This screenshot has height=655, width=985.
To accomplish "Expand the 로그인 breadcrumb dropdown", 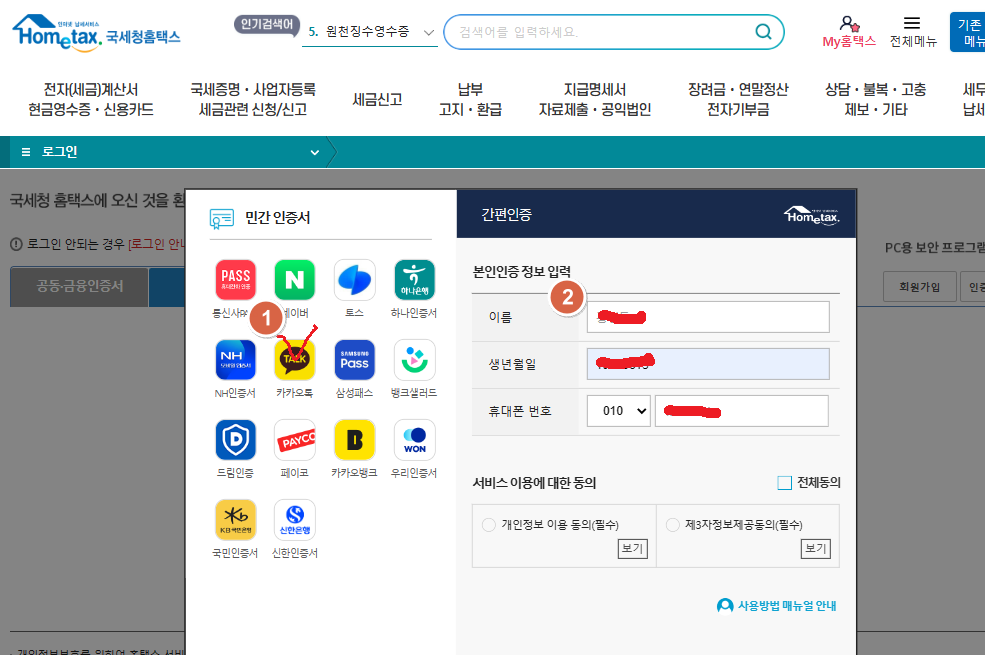I will tap(315, 152).
